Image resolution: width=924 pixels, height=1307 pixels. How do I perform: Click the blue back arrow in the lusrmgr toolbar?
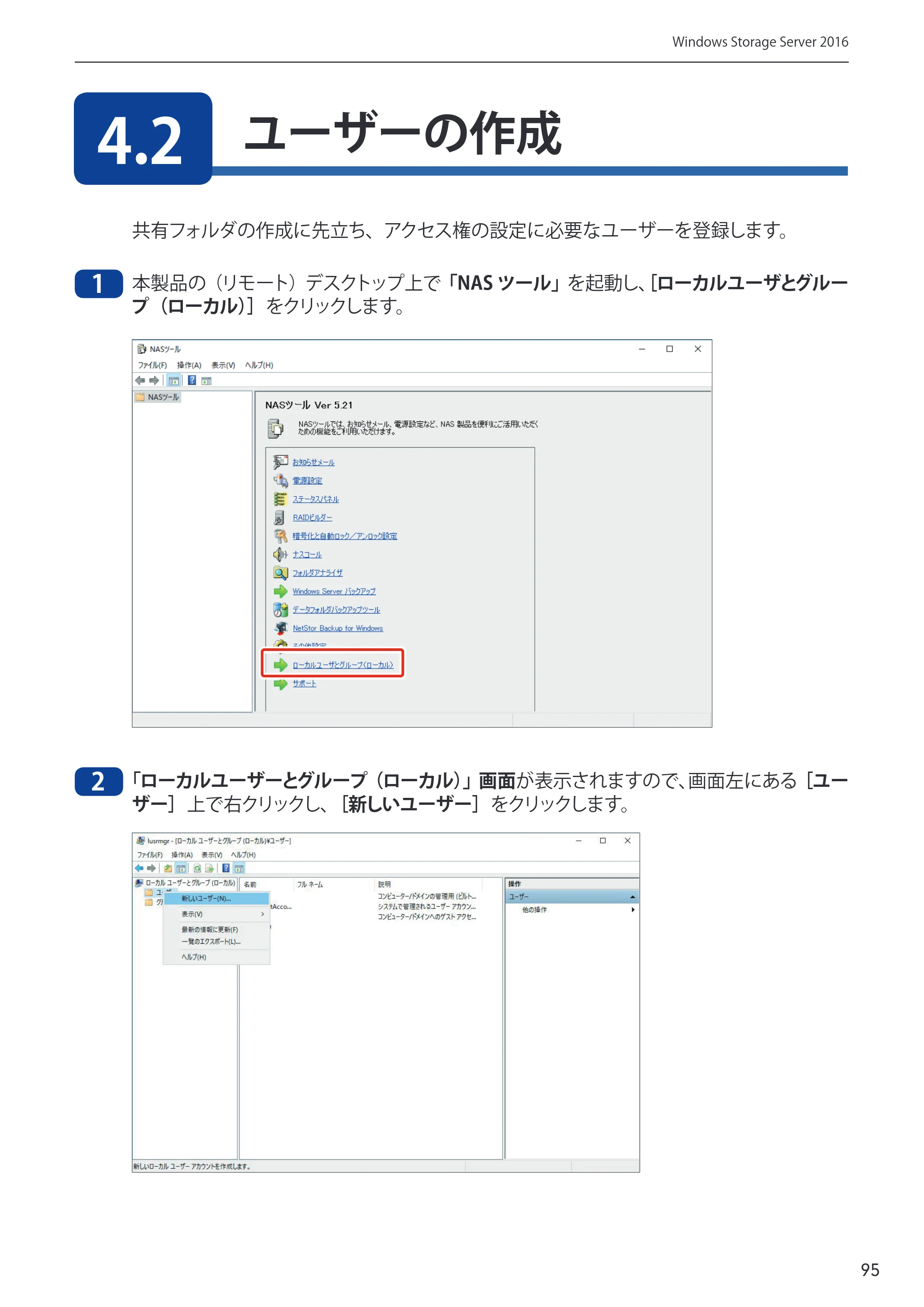139,868
